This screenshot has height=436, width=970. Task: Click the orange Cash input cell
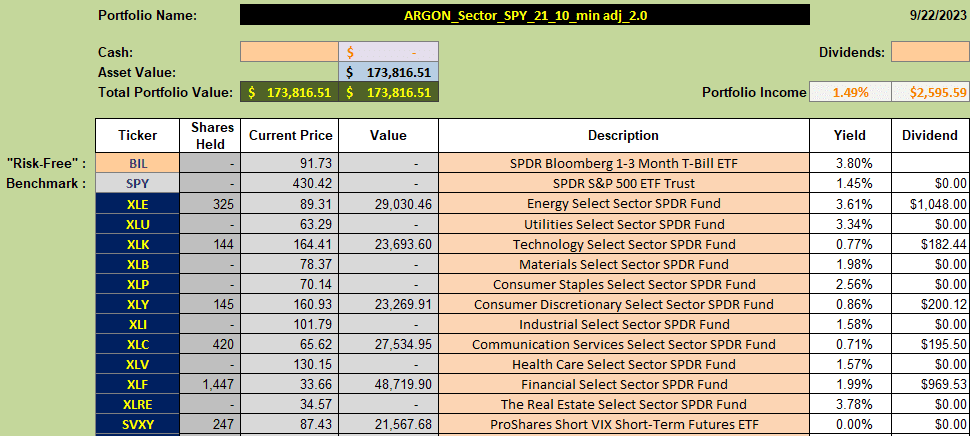pyautogui.click(x=290, y=52)
